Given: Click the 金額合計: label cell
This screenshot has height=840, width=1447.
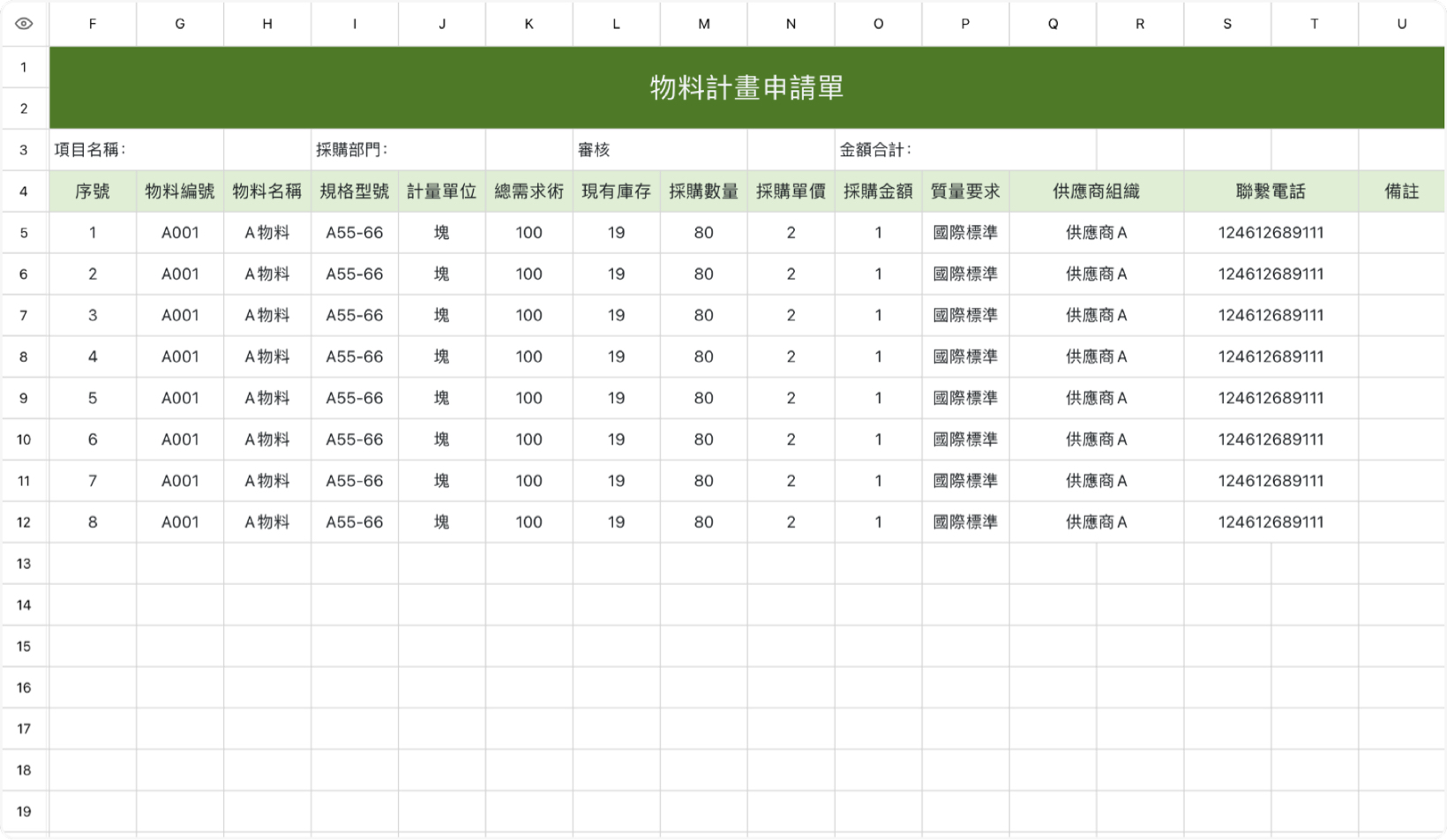Looking at the screenshot, I should [x=965, y=150].
